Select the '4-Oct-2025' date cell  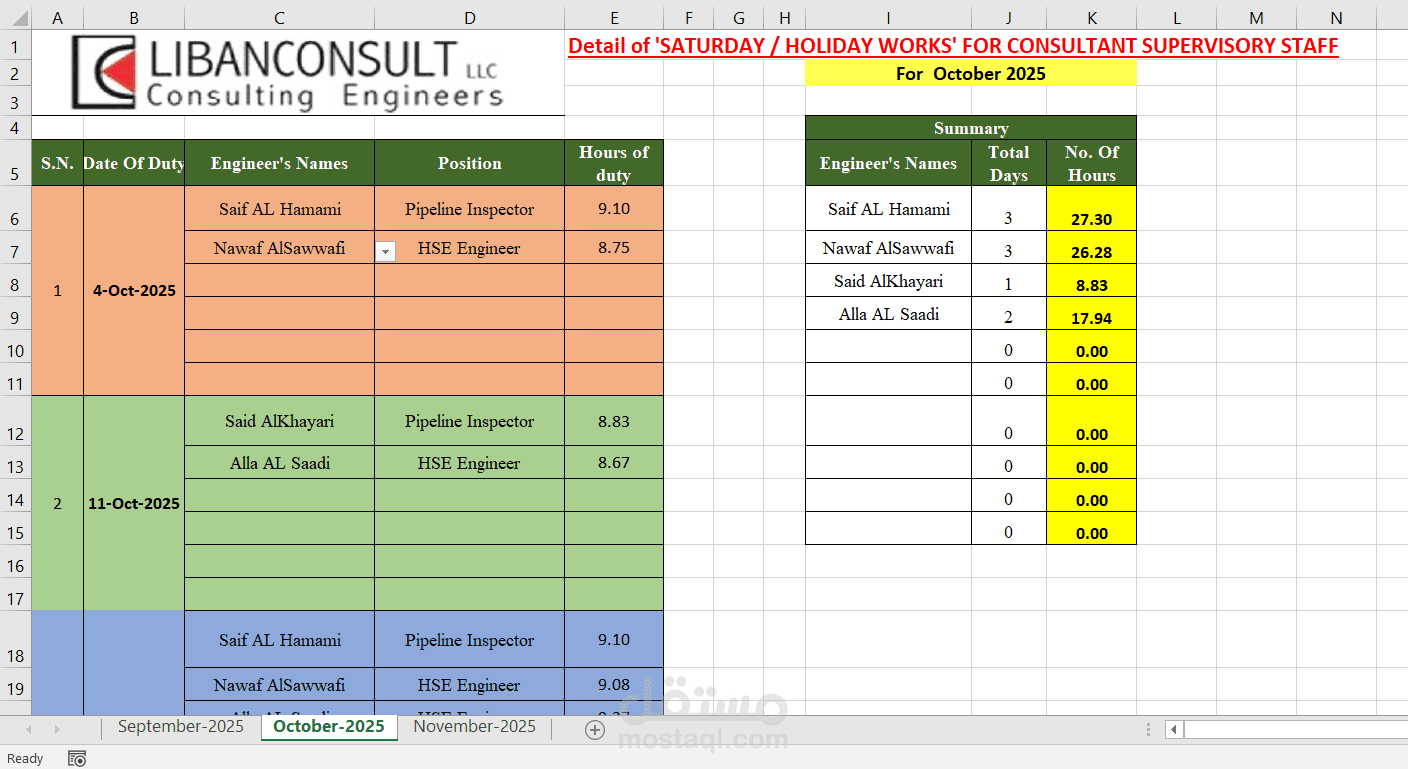pos(134,291)
